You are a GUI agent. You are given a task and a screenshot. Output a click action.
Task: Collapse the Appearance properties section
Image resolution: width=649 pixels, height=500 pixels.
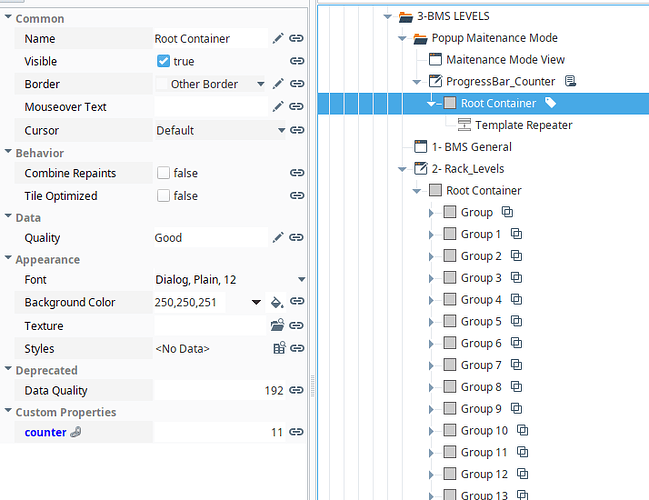(8, 259)
